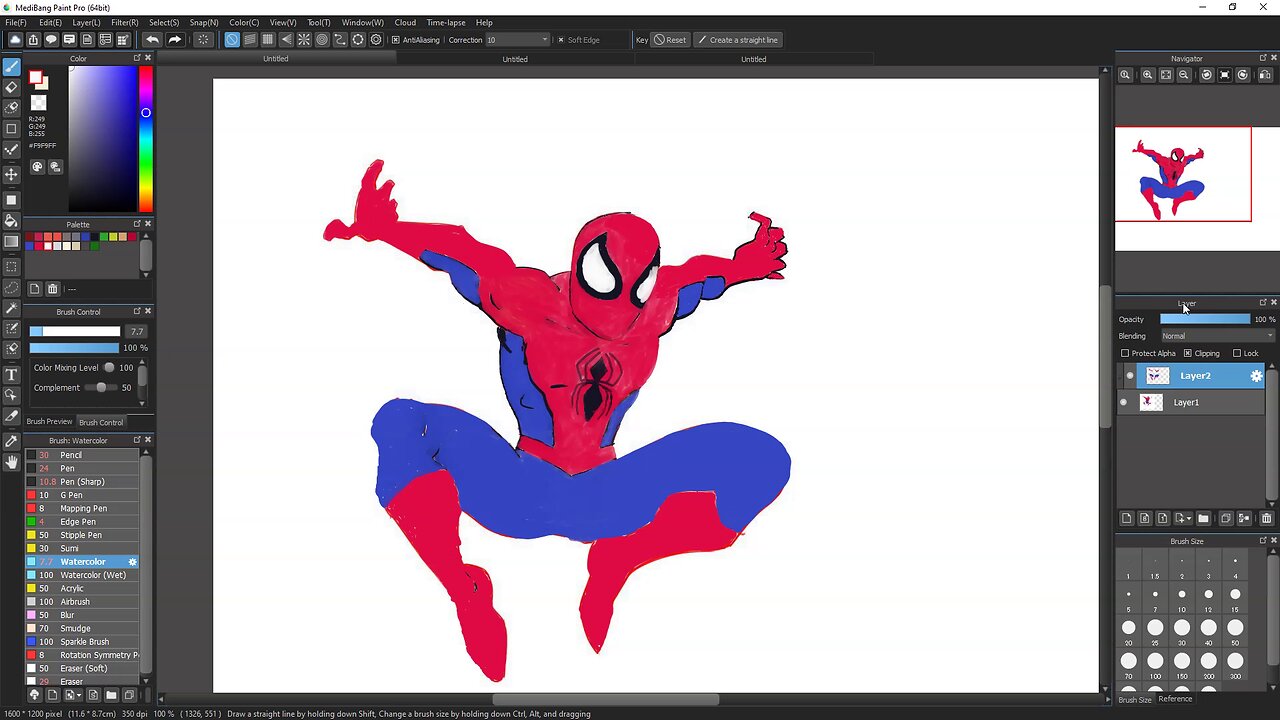The height and width of the screenshot is (720, 1280).
Task: Undock the Color panel
Action: coord(137,58)
